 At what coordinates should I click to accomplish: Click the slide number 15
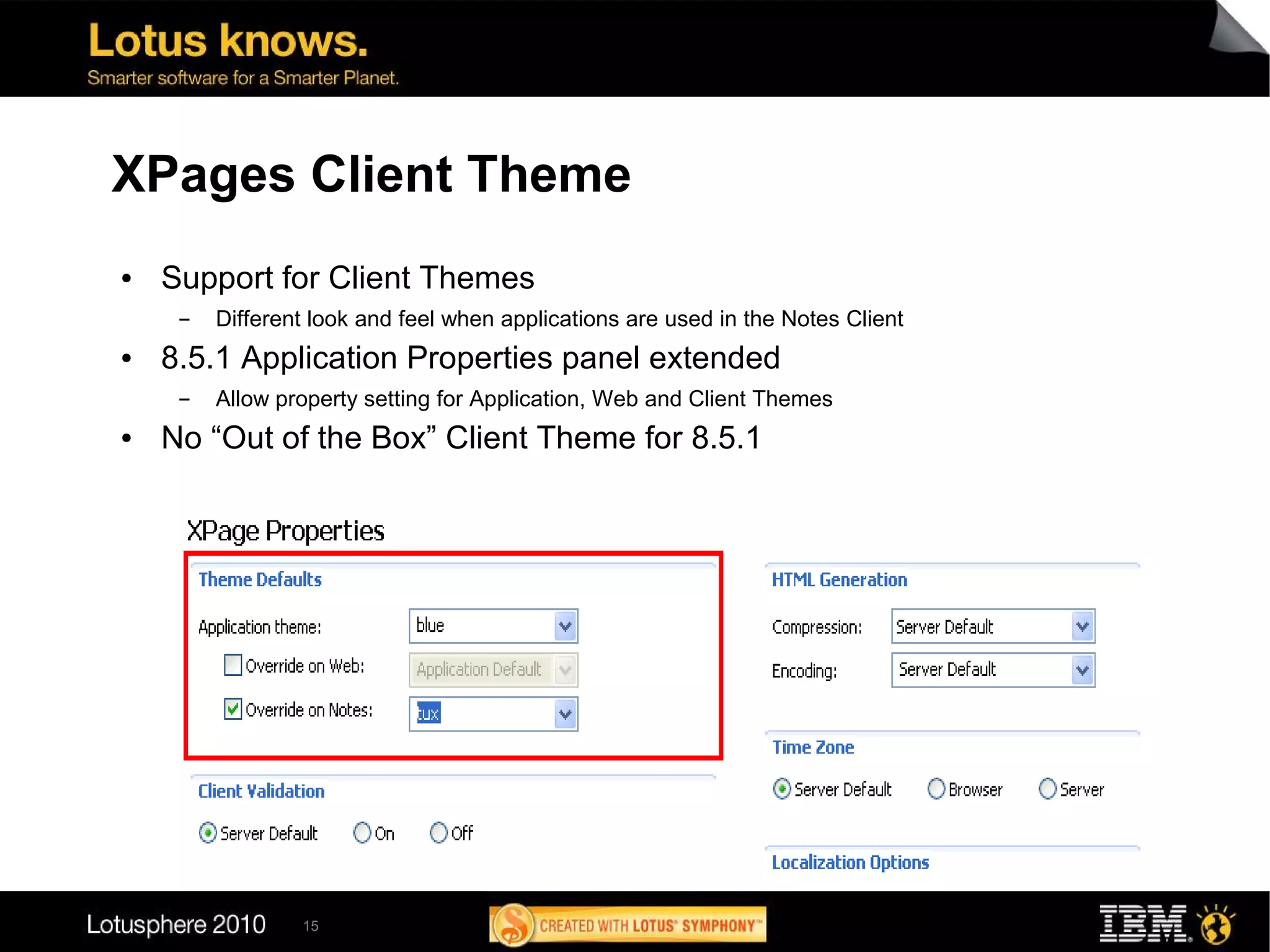311,926
